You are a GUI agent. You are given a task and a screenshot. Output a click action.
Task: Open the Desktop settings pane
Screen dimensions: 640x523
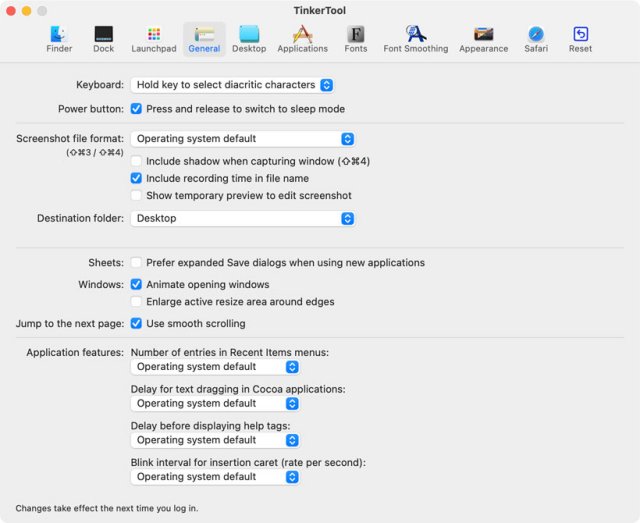tap(249, 40)
